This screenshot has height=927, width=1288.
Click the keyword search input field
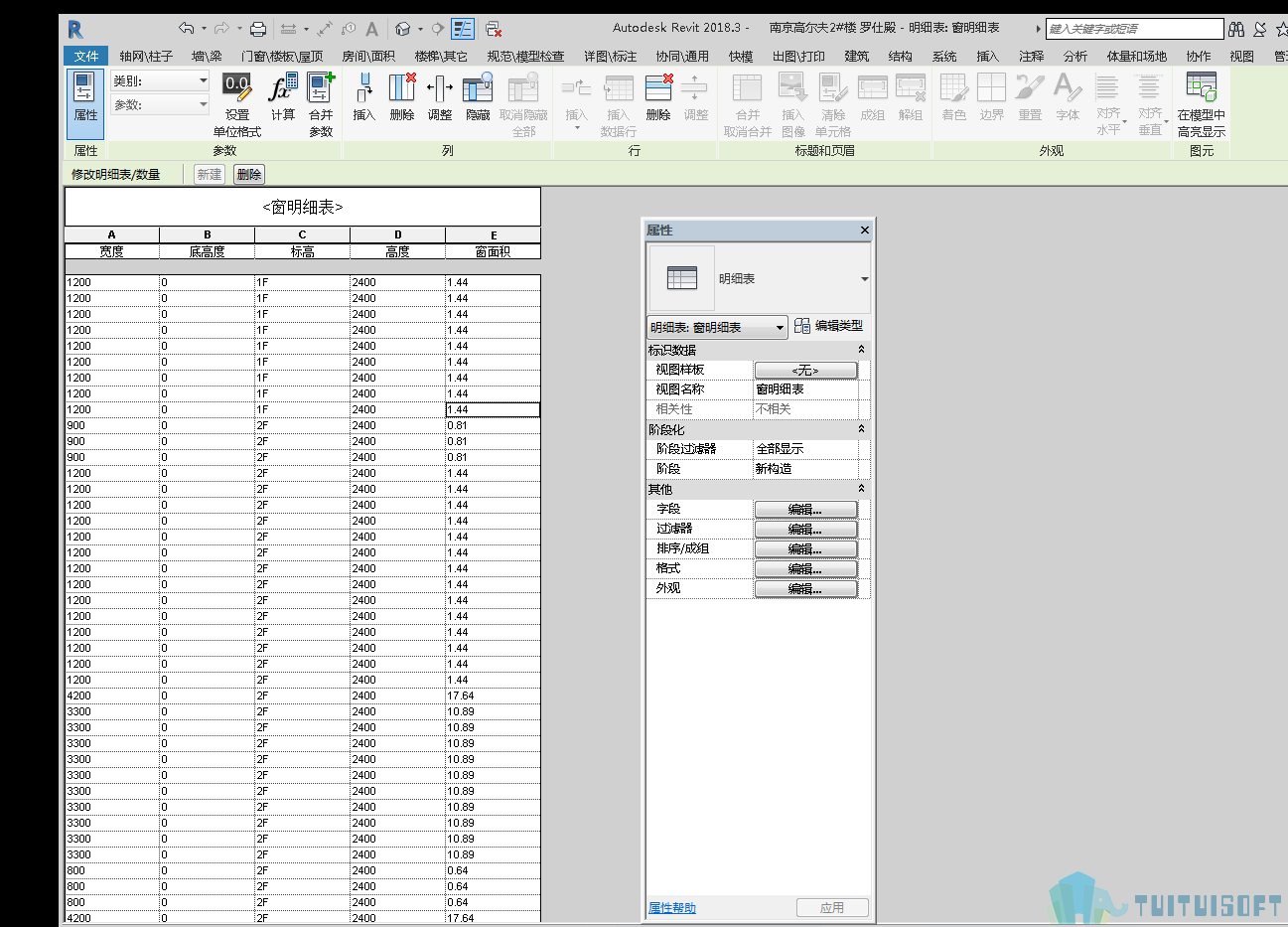1135,29
